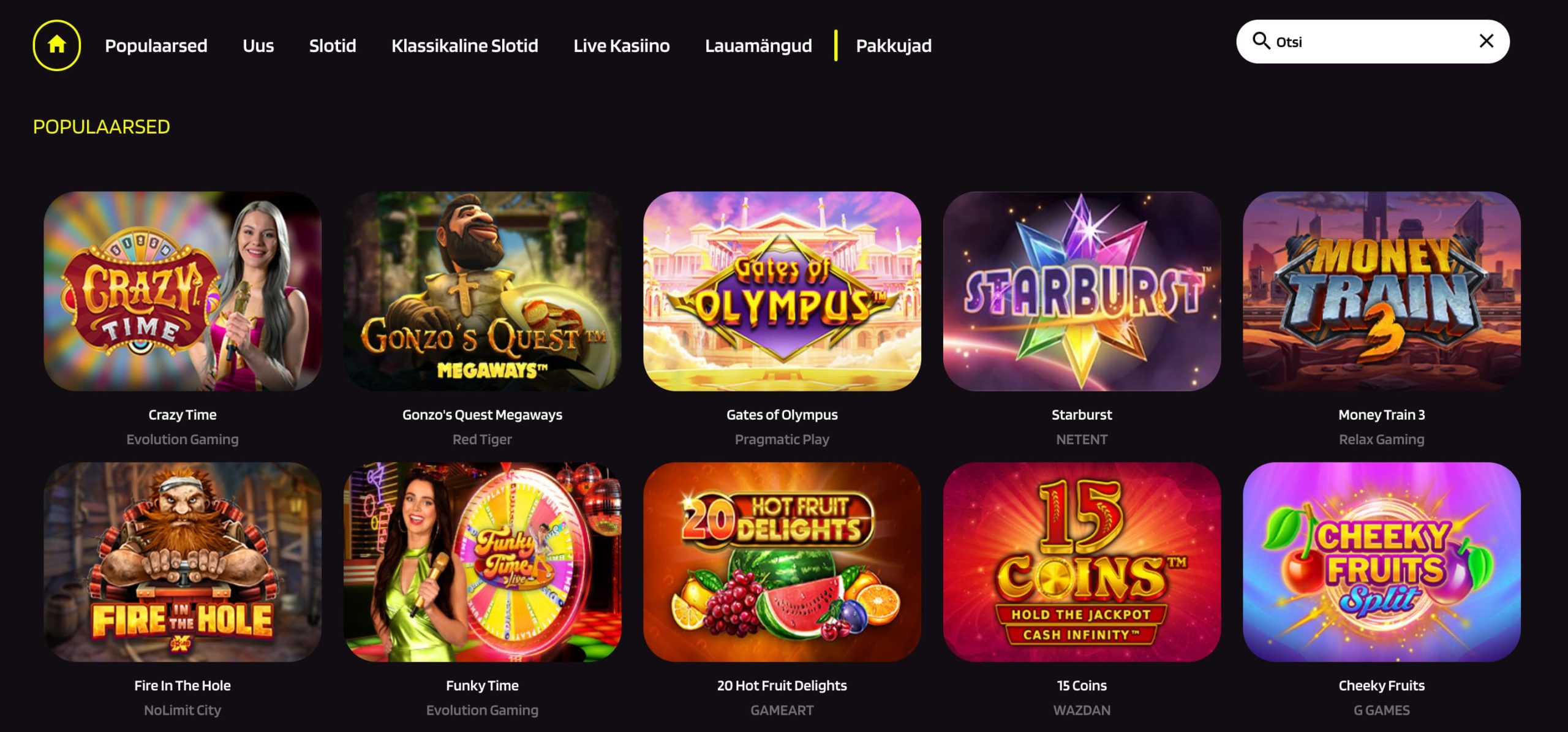
Task: Open Klassikaline Slotid category
Action: pos(465,45)
